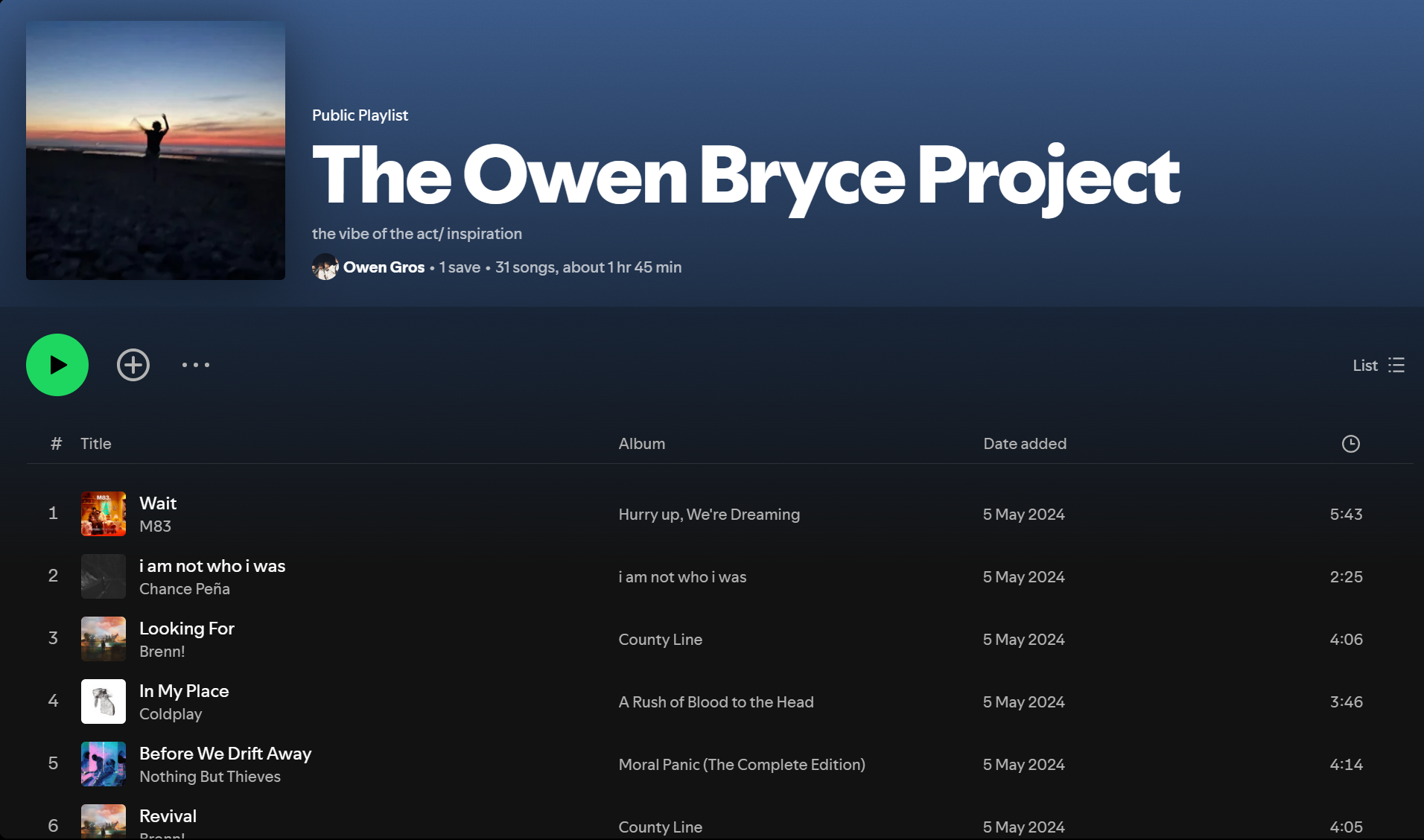Save playlist with the plus circle icon
This screenshot has height=840, width=1424.
133,365
